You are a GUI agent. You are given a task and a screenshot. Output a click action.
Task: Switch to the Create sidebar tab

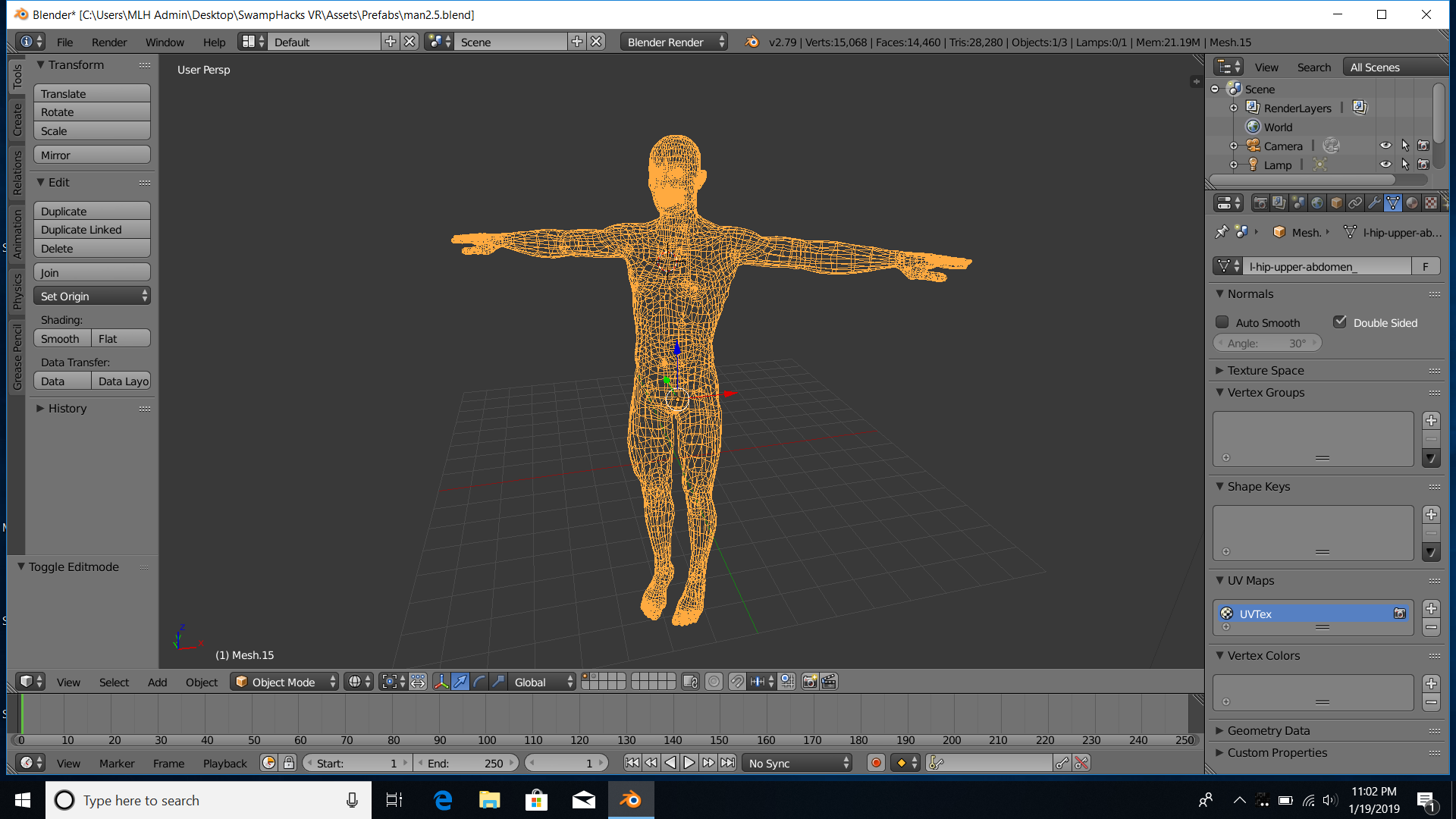[x=17, y=119]
